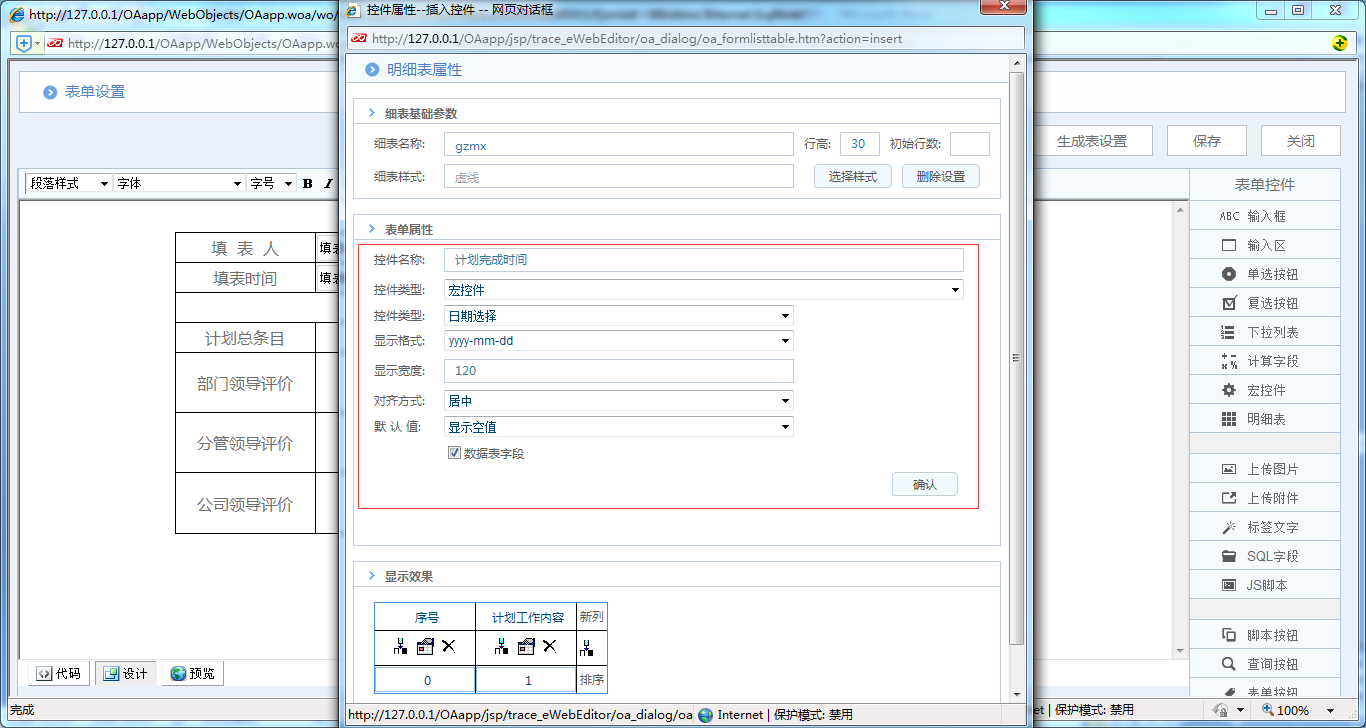Image resolution: width=1366 pixels, height=728 pixels.
Task: Switch to the 代码 tab
Action: (57, 673)
